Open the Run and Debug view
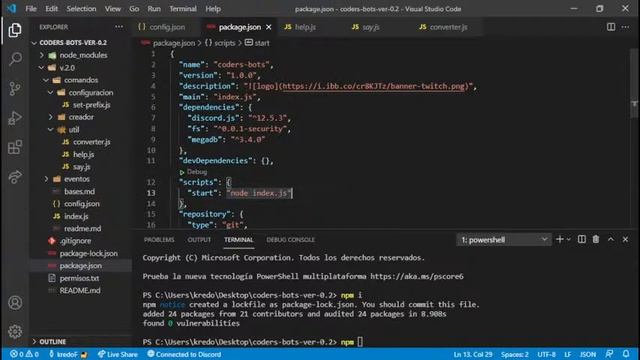This screenshot has height=360, width=640. pos(15,118)
